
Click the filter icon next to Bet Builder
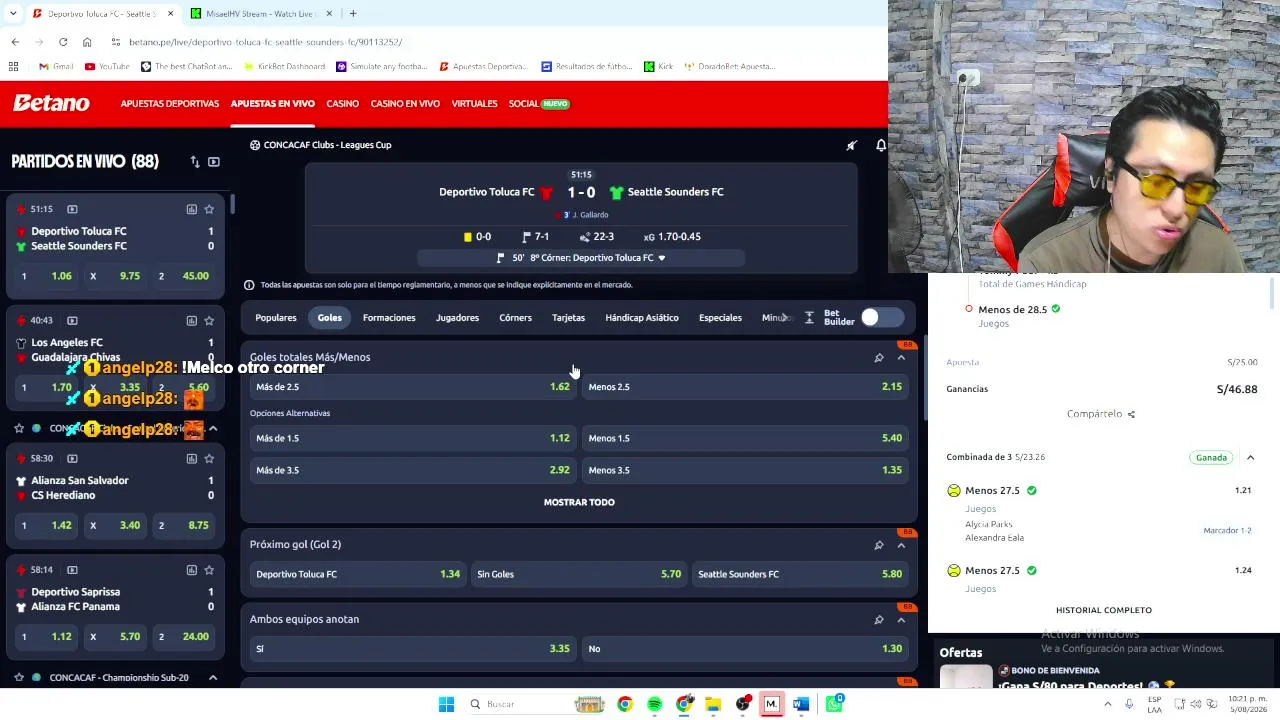pos(809,317)
